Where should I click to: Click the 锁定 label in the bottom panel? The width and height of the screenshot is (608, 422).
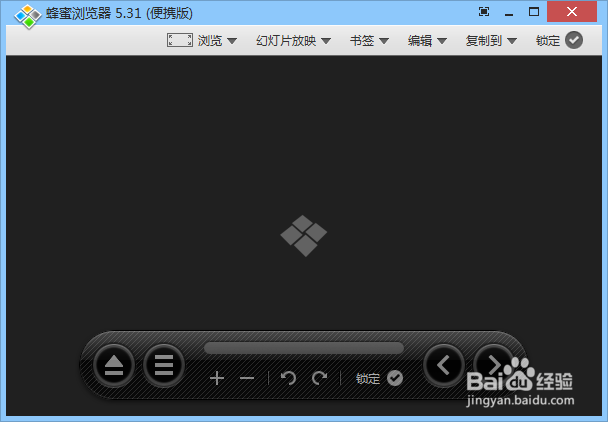[x=368, y=379]
